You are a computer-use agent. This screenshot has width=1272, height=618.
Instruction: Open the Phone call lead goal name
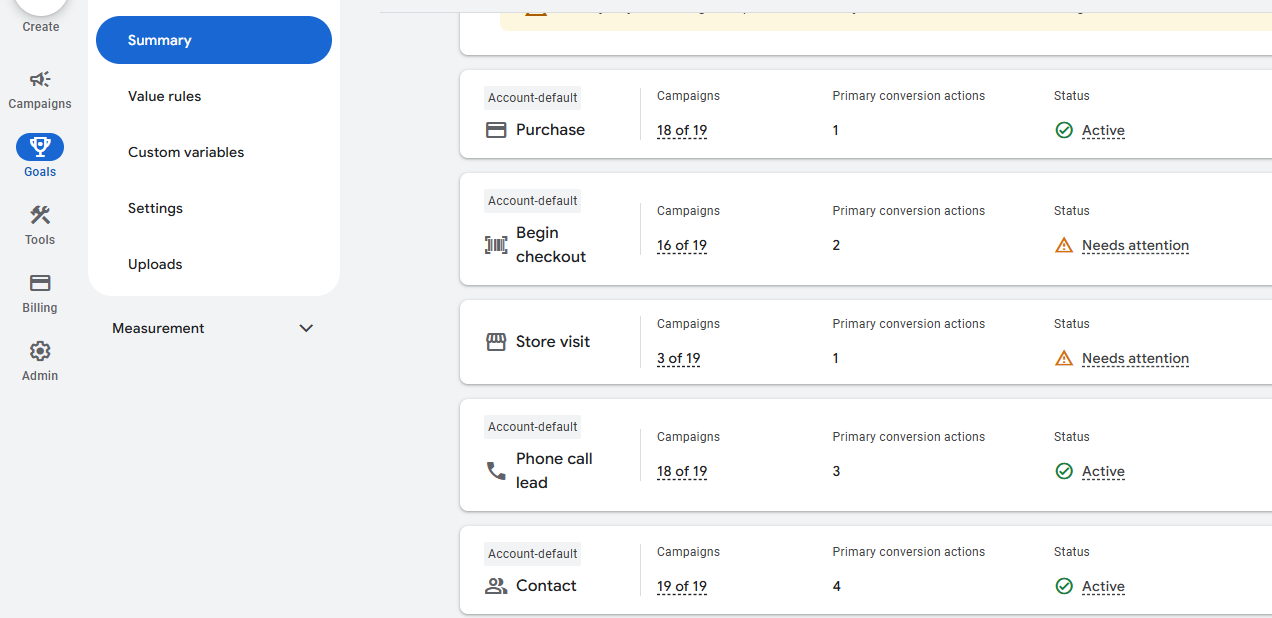(x=554, y=471)
